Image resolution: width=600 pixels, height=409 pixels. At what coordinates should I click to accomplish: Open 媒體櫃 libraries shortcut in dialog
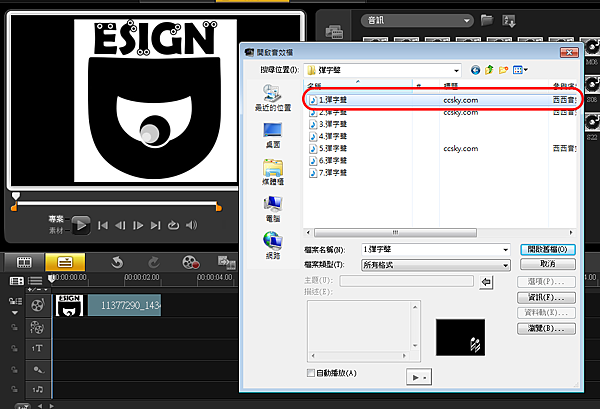tap(273, 172)
